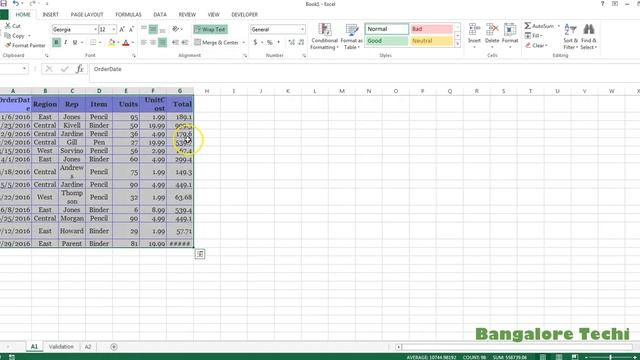Toggle center horizontal alignment
Viewport: 640px width, 360px height.
(x=153, y=42)
